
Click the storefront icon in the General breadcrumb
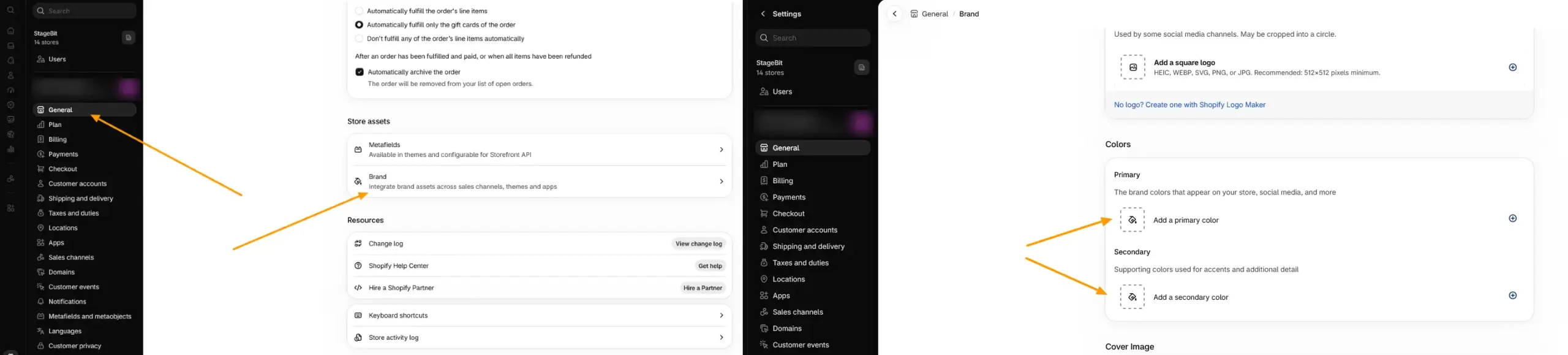pos(914,13)
